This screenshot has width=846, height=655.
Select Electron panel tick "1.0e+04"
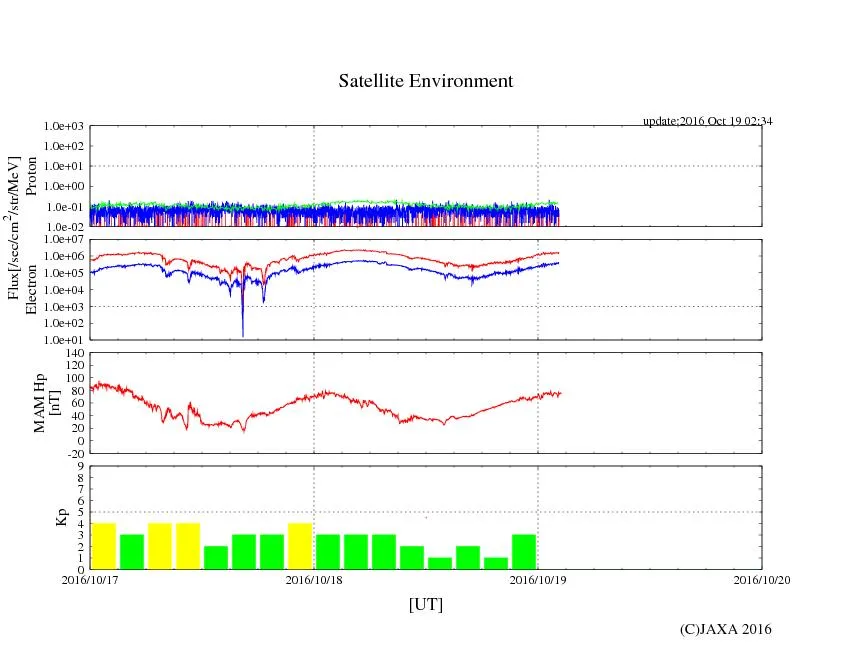[64, 290]
